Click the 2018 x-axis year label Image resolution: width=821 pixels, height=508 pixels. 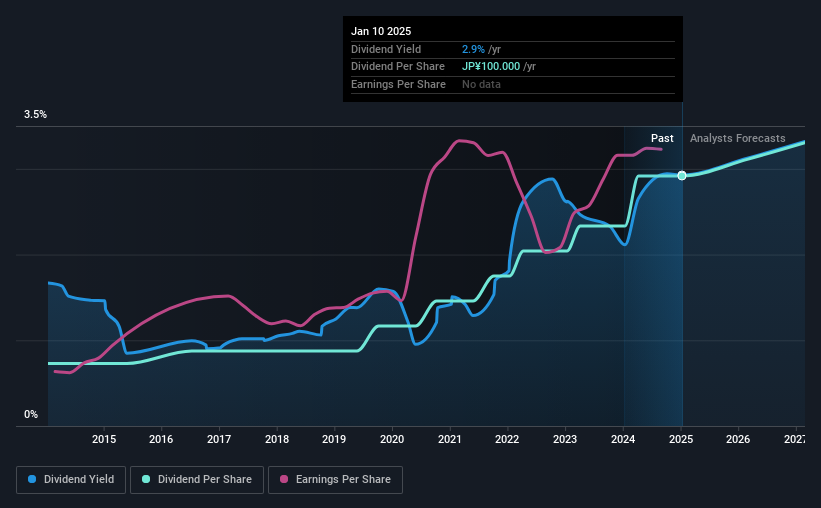[277, 439]
